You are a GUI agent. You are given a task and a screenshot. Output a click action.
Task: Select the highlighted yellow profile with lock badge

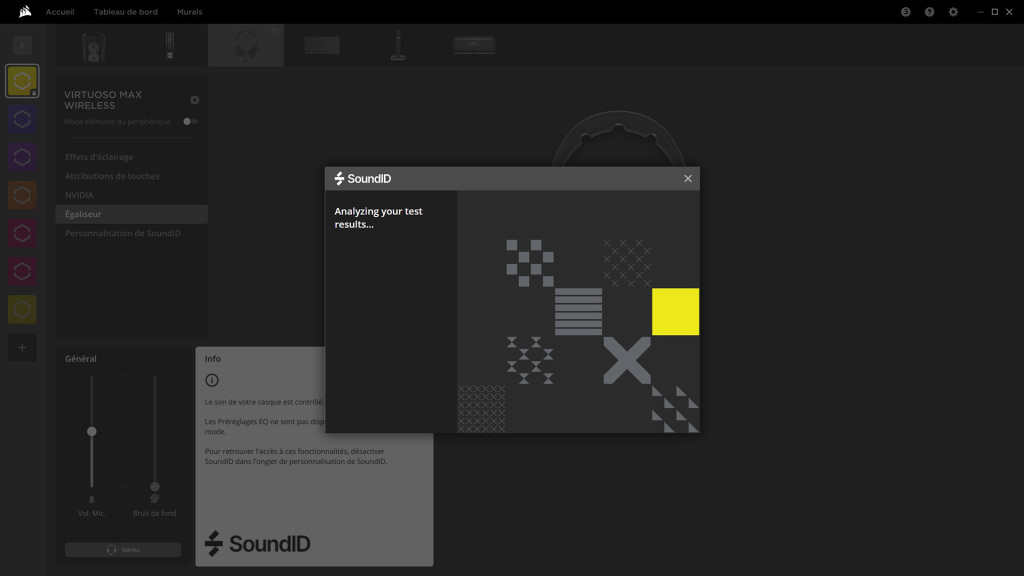coord(22,81)
